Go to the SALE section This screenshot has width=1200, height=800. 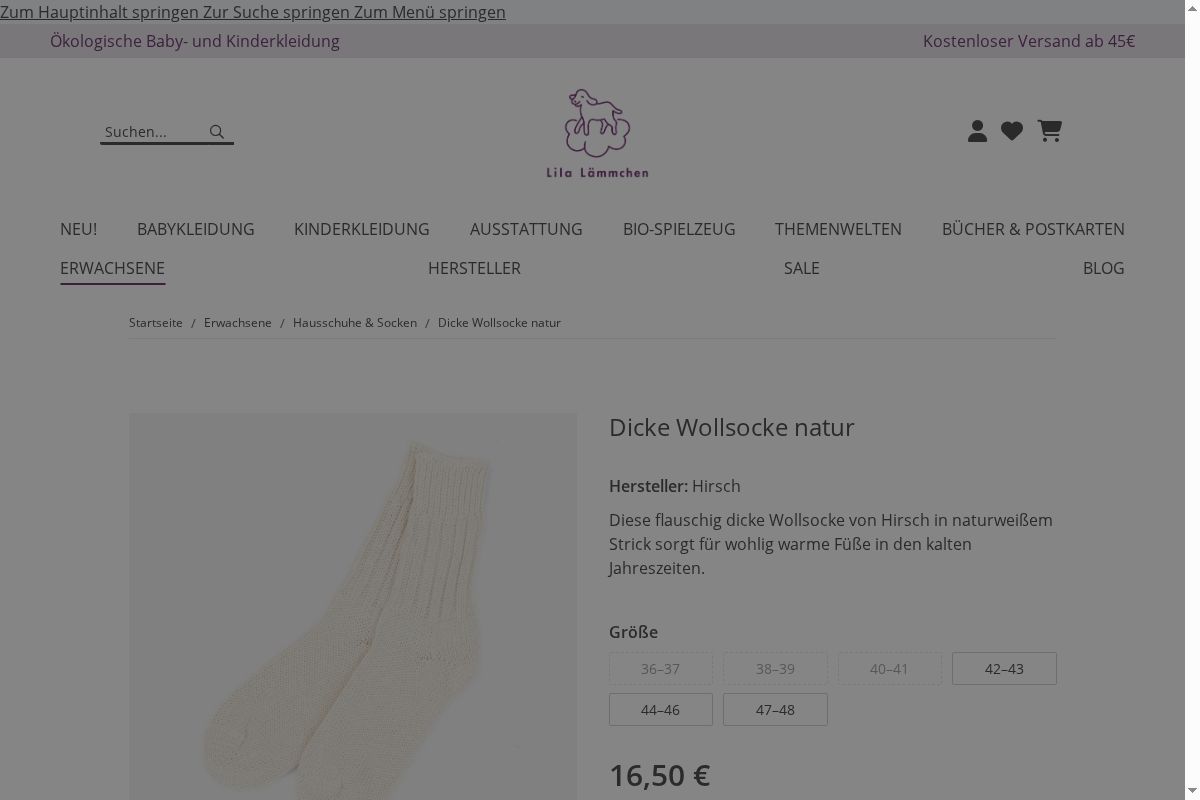click(802, 268)
